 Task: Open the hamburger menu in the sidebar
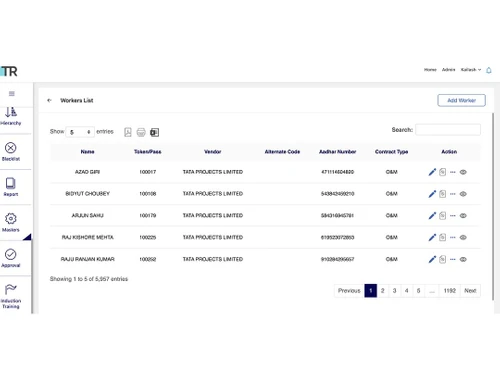12,94
